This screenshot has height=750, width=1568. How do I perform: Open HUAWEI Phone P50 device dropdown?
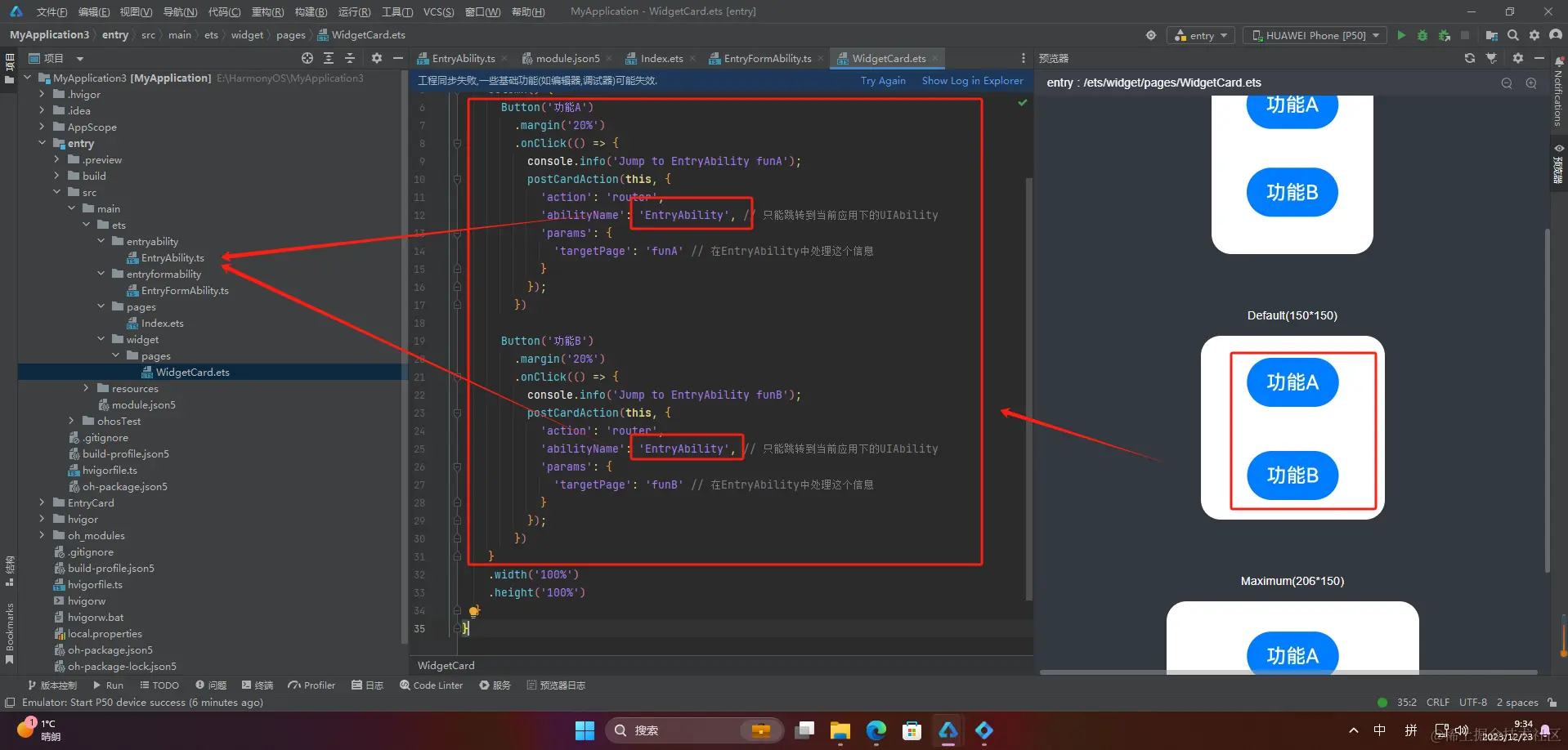(x=1315, y=35)
